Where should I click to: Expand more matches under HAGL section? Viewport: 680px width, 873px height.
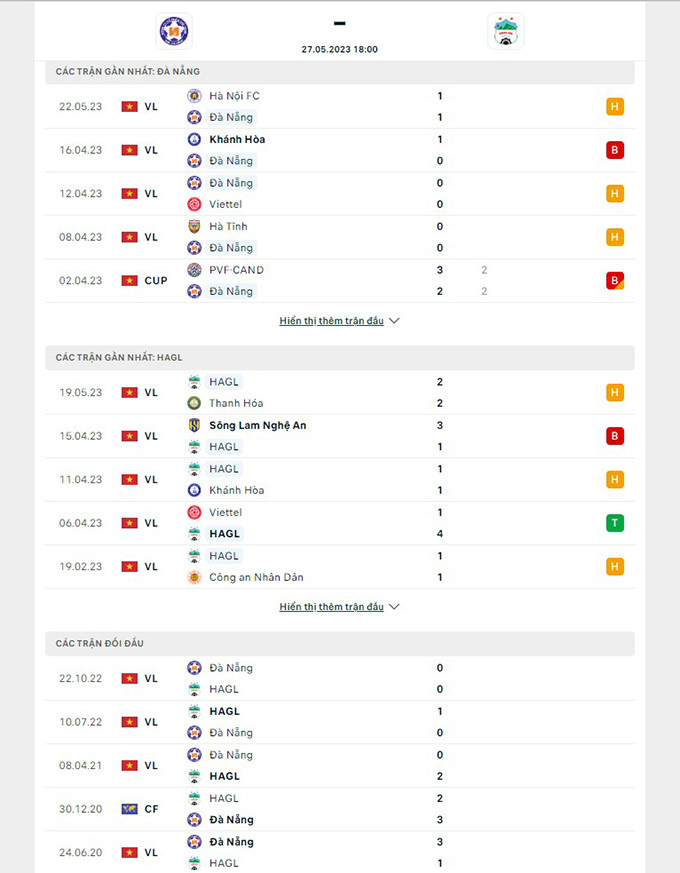pyautogui.click(x=339, y=607)
